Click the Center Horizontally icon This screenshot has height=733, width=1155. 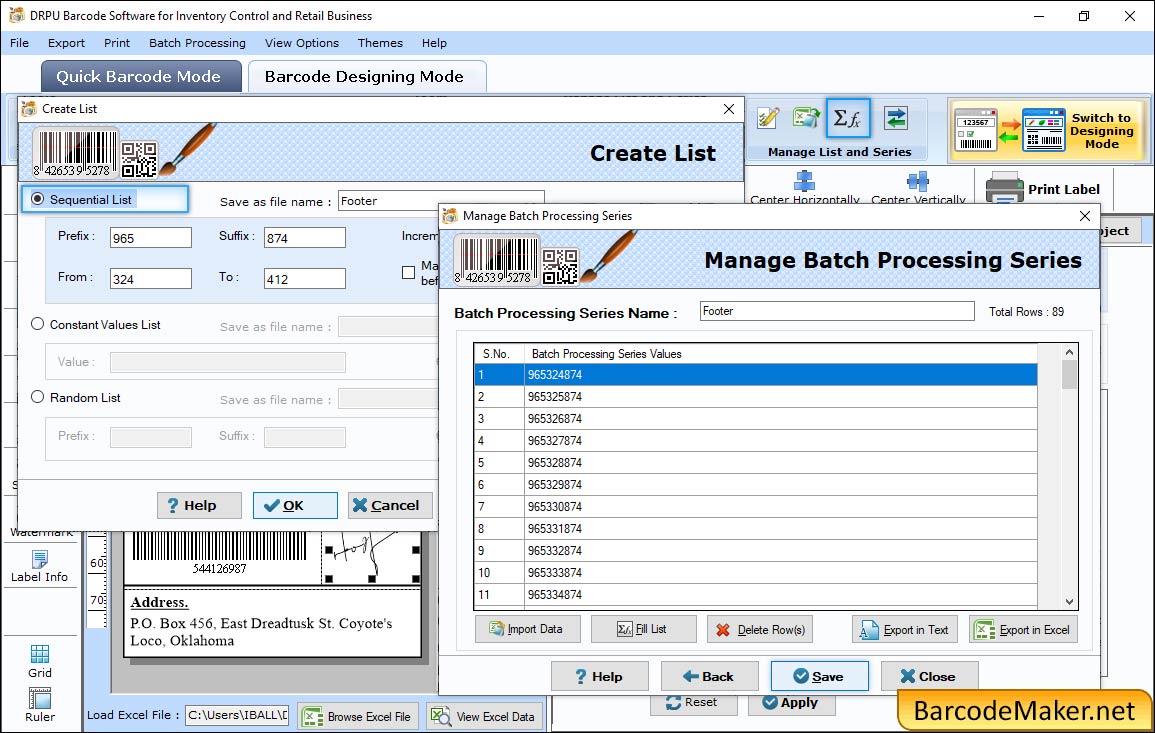click(x=804, y=181)
